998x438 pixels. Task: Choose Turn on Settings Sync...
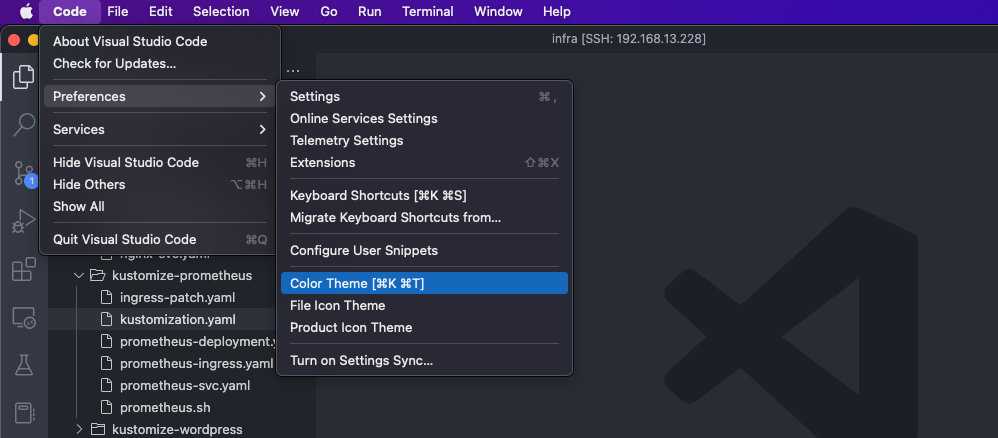click(424, 360)
